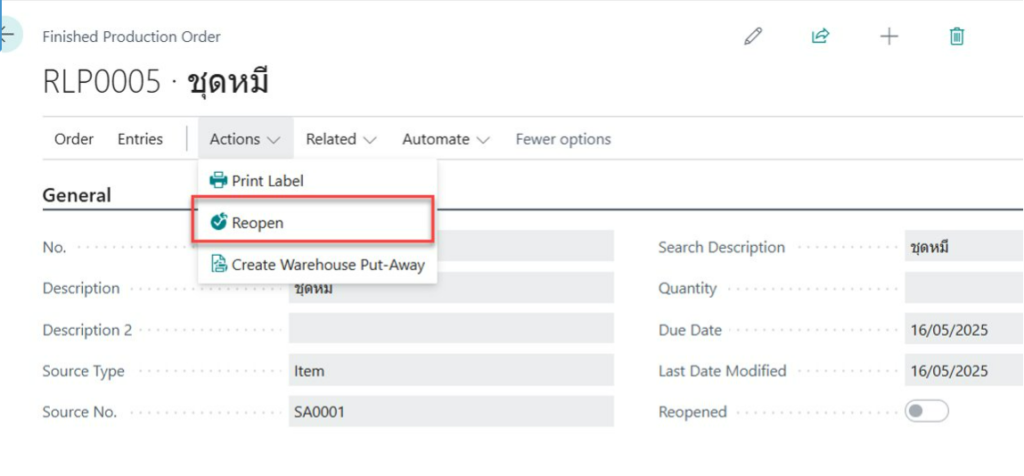This screenshot has width=1024, height=476.
Task: Select Reopen from the Actions menu
Action: click(312, 223)
